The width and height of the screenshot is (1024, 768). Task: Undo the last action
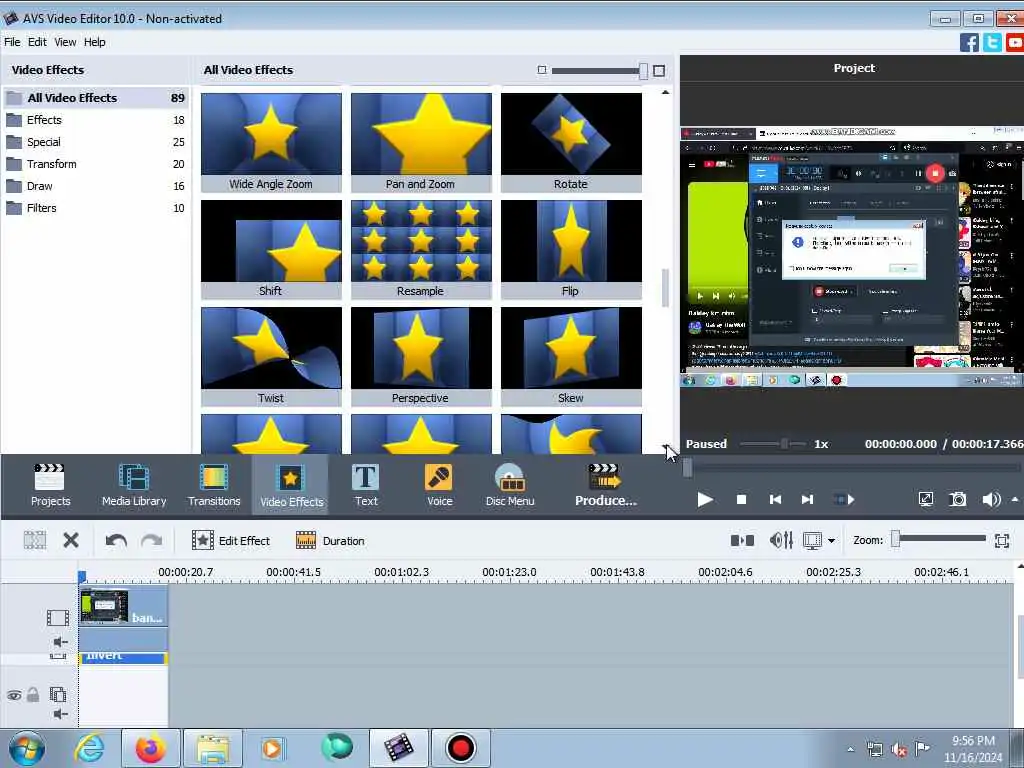(x=116, y=541)
